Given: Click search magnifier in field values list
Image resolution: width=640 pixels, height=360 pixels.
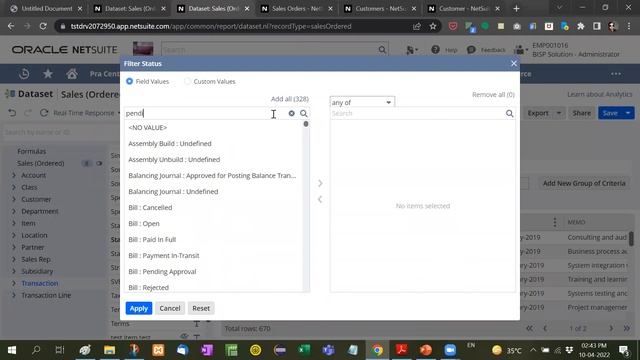Looking at the screenshot, I should [304, 113].
